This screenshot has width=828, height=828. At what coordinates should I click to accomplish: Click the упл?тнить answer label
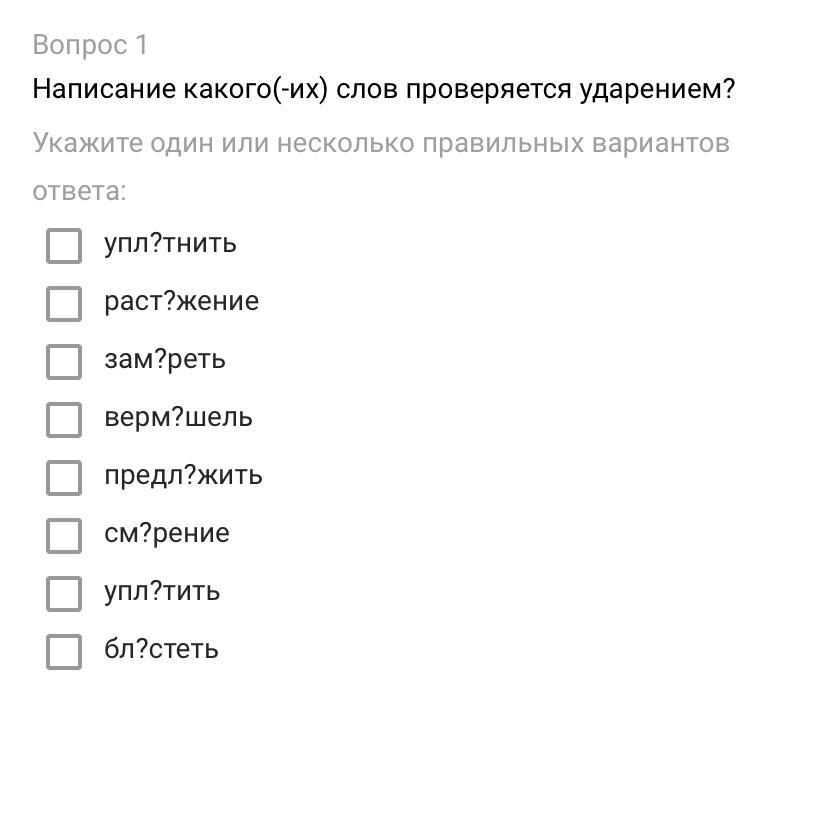point(170,244)
